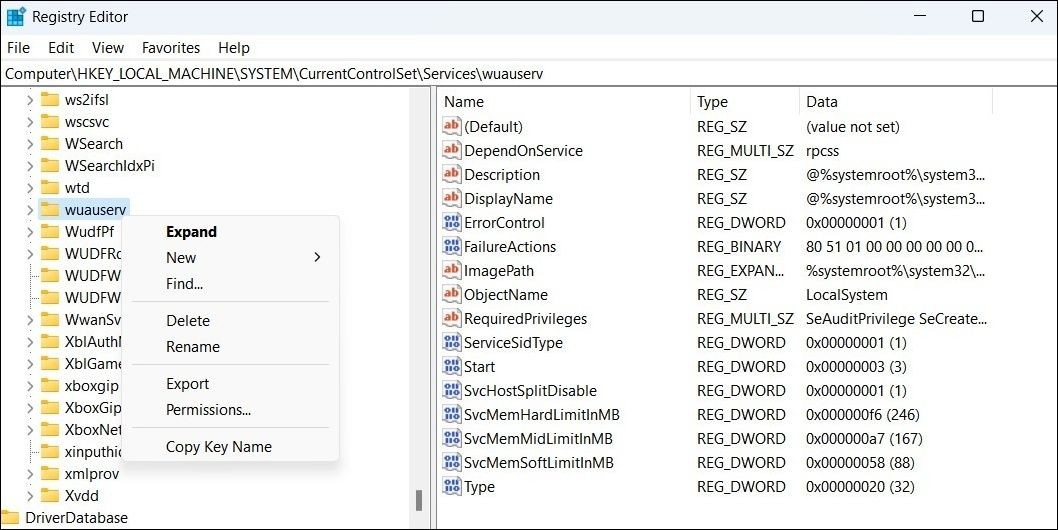Click the Registry Editor app icon in title bar
Image resolution: width=1058 pixels, height=530 pixels.
(x=16, y=17)
